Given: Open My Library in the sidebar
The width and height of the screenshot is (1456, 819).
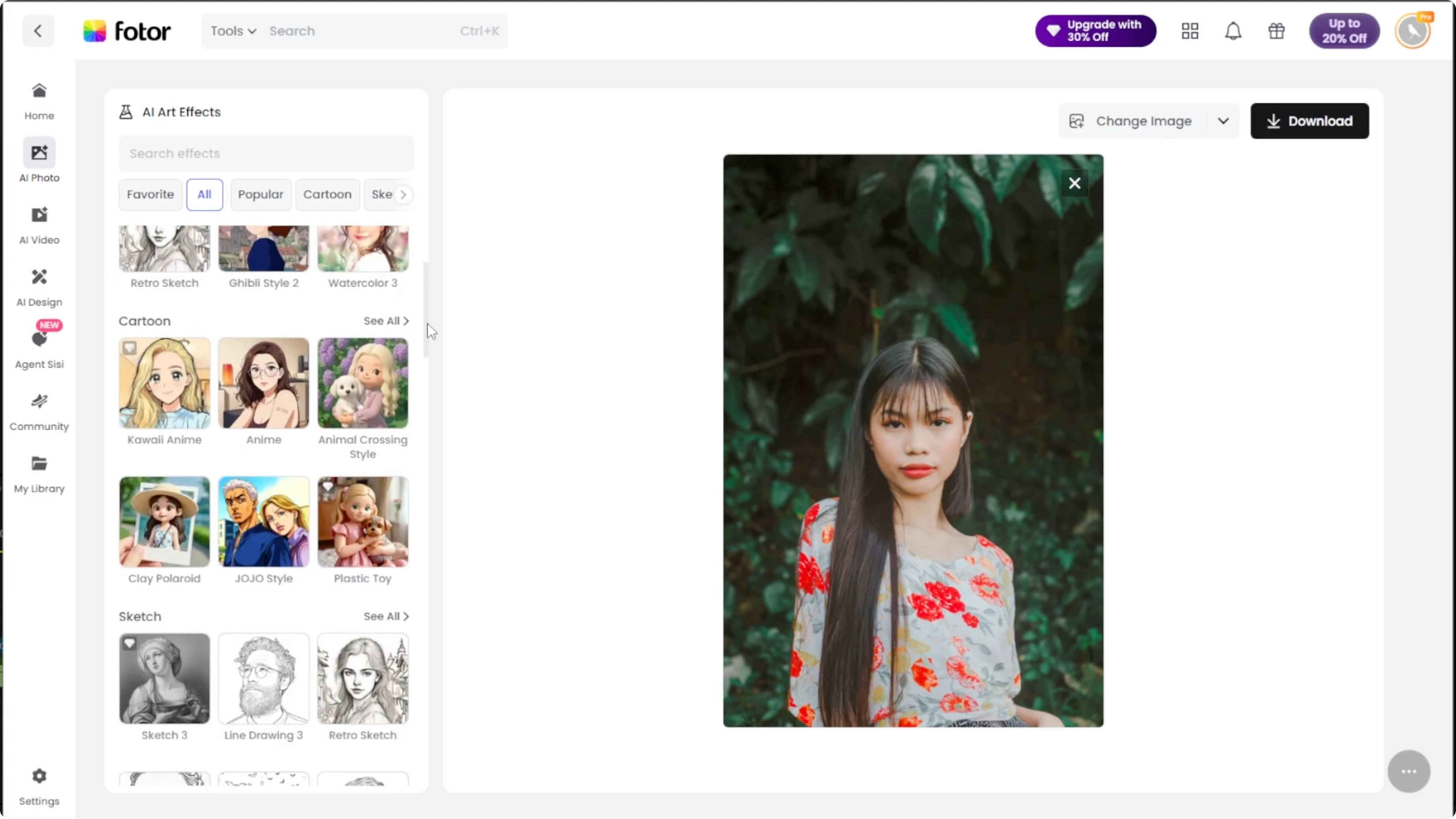Looking at the screenshot, I should tap(39, 475).
